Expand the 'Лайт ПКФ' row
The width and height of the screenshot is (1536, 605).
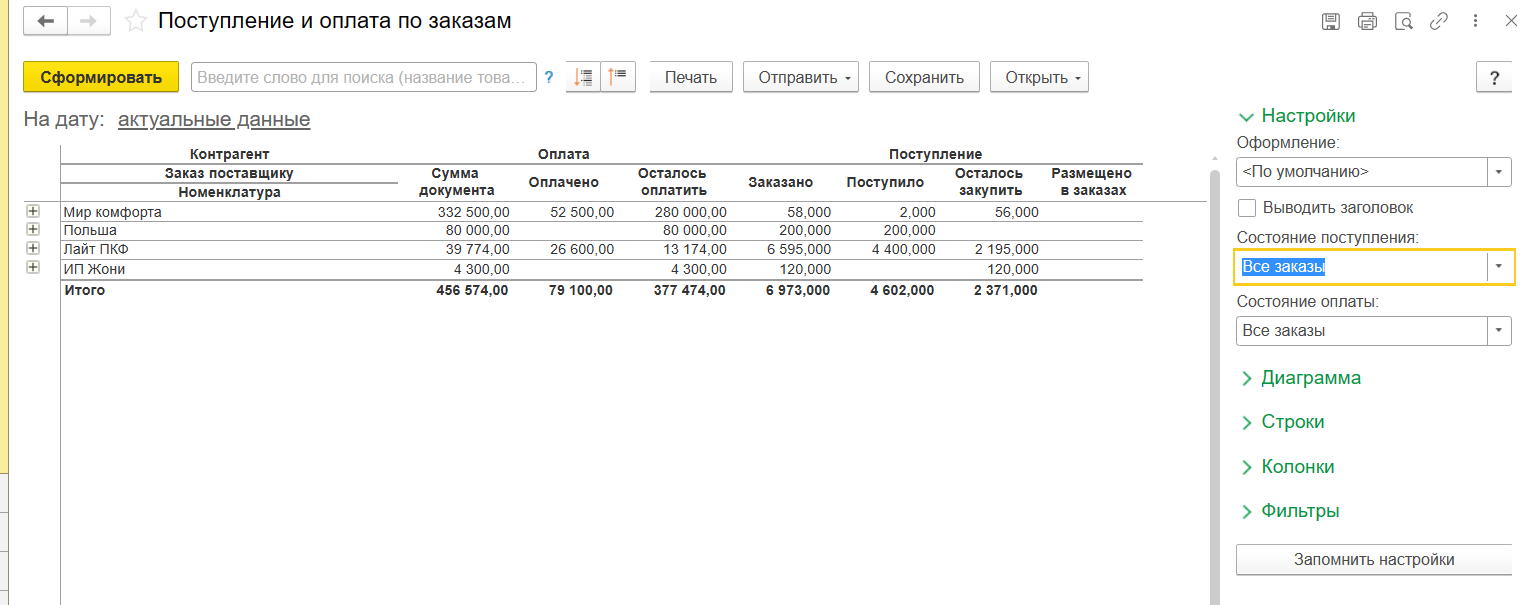33,248
